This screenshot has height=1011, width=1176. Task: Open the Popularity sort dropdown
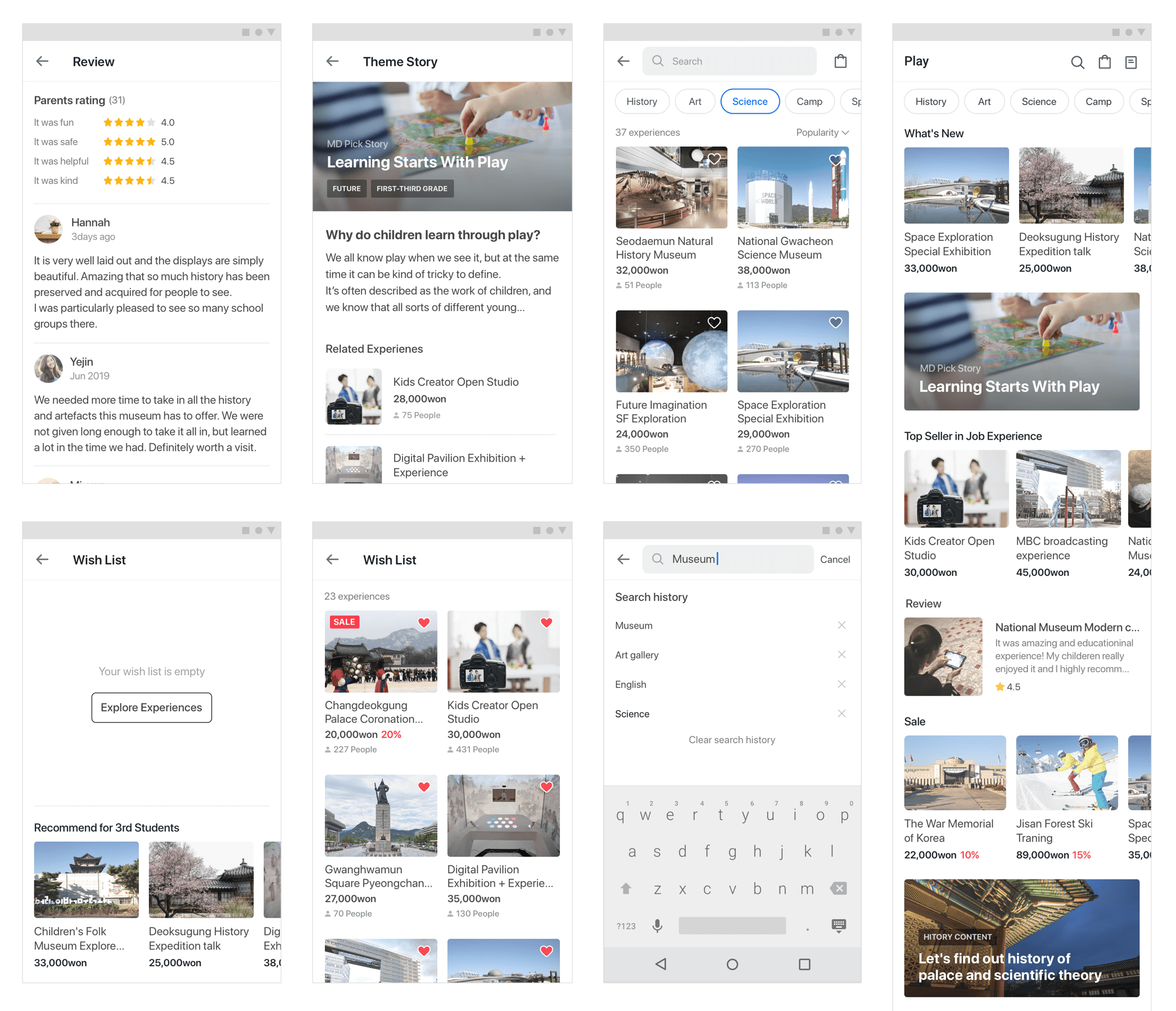(822, 132)
